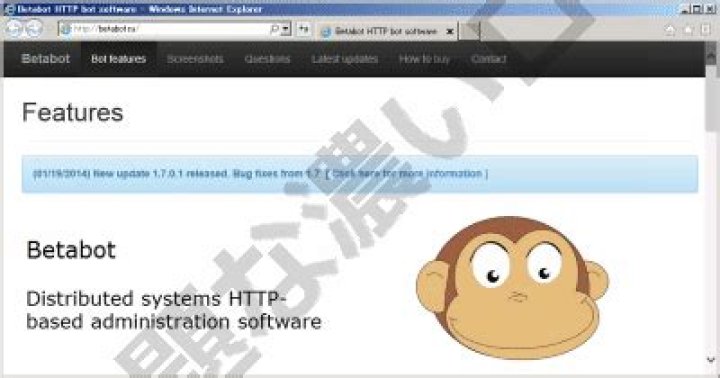Click the search magnifier in address bar
This screenshot has height=378, width=720.
coord(275,29)
